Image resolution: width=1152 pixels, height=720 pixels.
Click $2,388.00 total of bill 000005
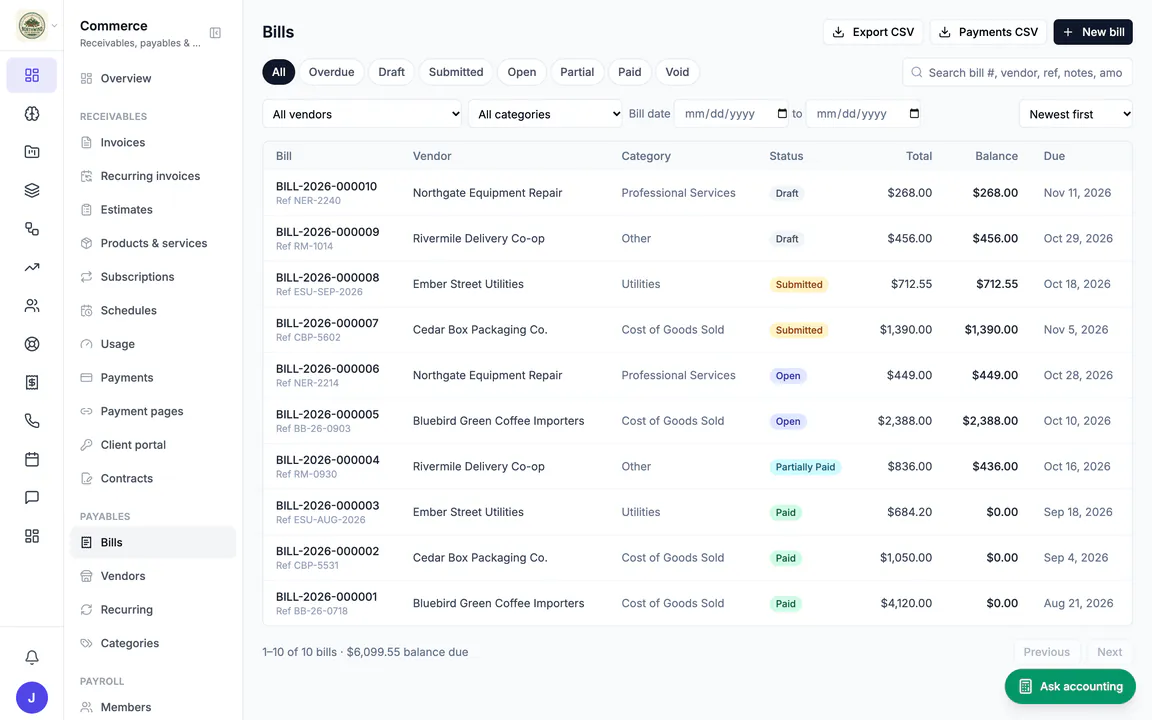click(904, 421)
